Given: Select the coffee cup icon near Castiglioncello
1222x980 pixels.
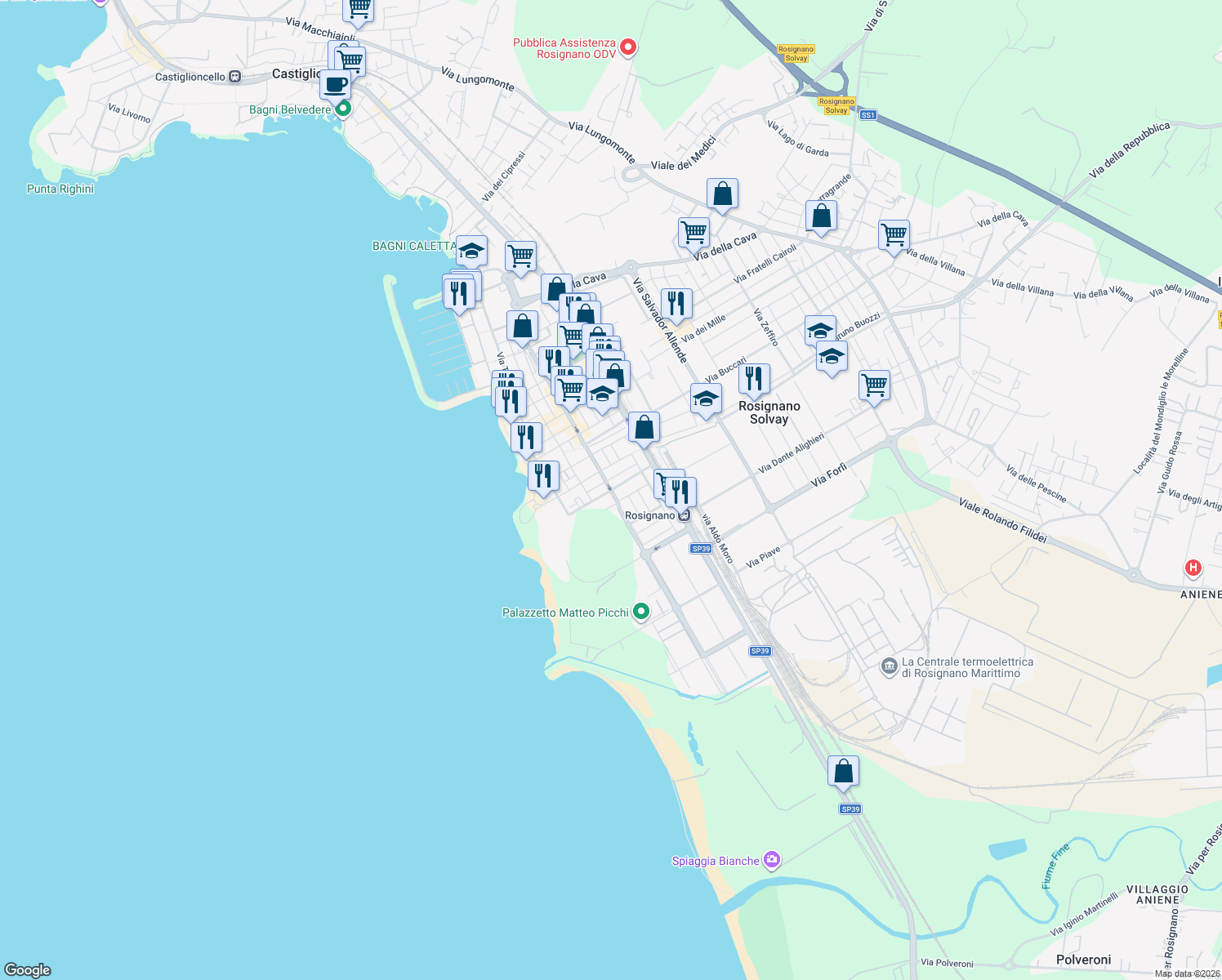Looking at the screenshot, I should [334, 84].
